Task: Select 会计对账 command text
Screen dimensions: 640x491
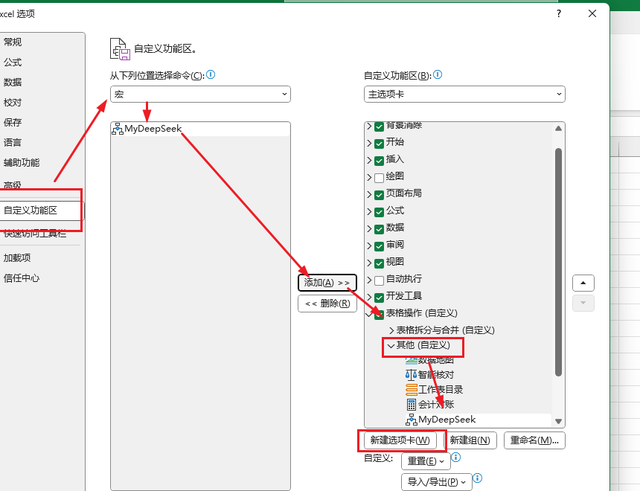Action: pos(436,404)
